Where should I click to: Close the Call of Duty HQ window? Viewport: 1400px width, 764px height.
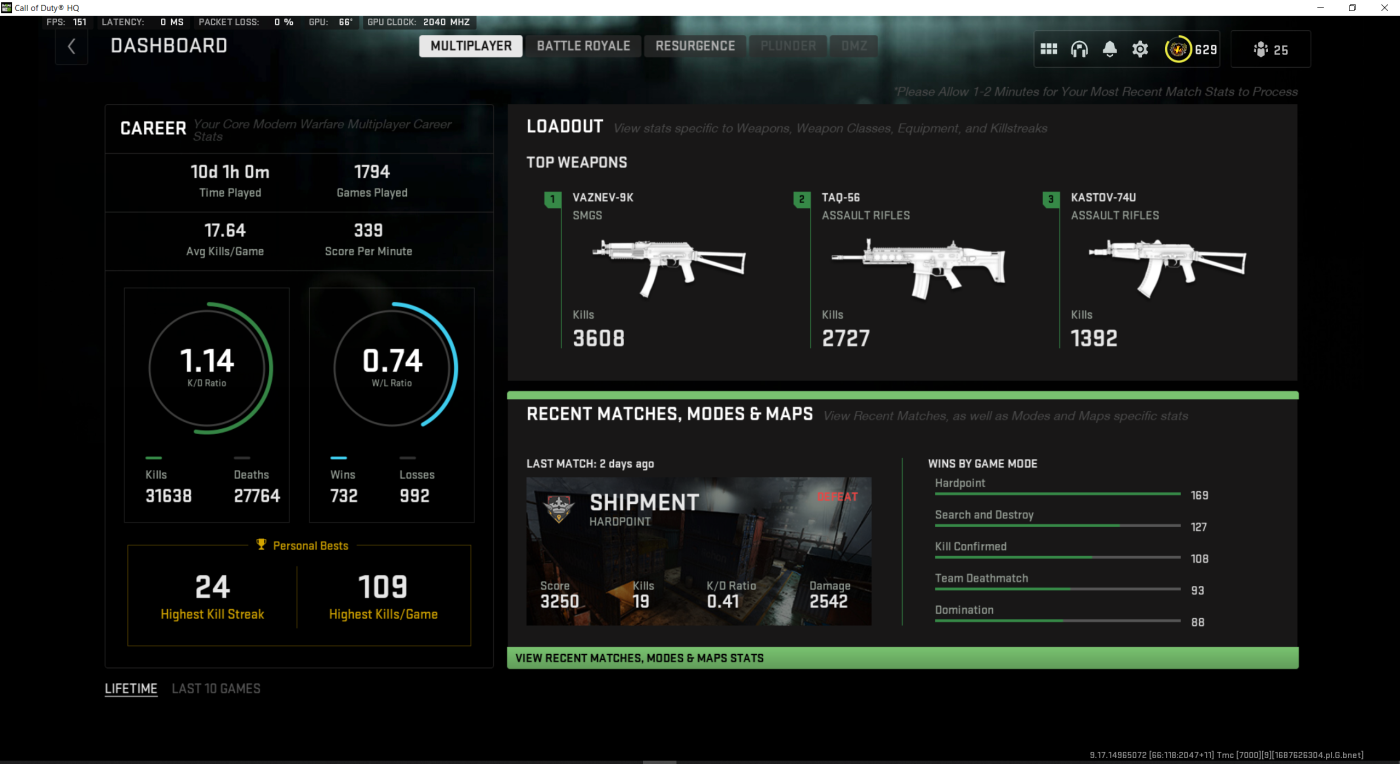coord(1384,7)
